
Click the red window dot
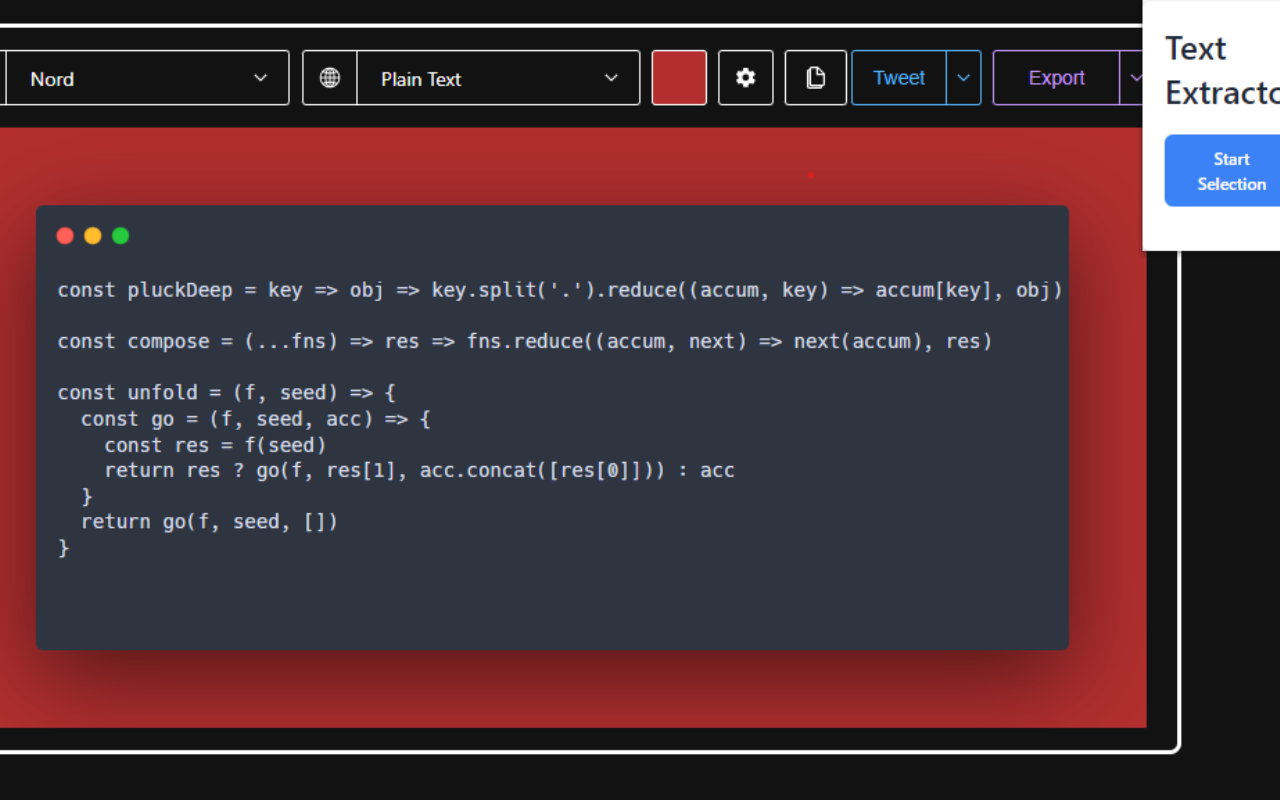pyautogui.click(x=65, y=236)
